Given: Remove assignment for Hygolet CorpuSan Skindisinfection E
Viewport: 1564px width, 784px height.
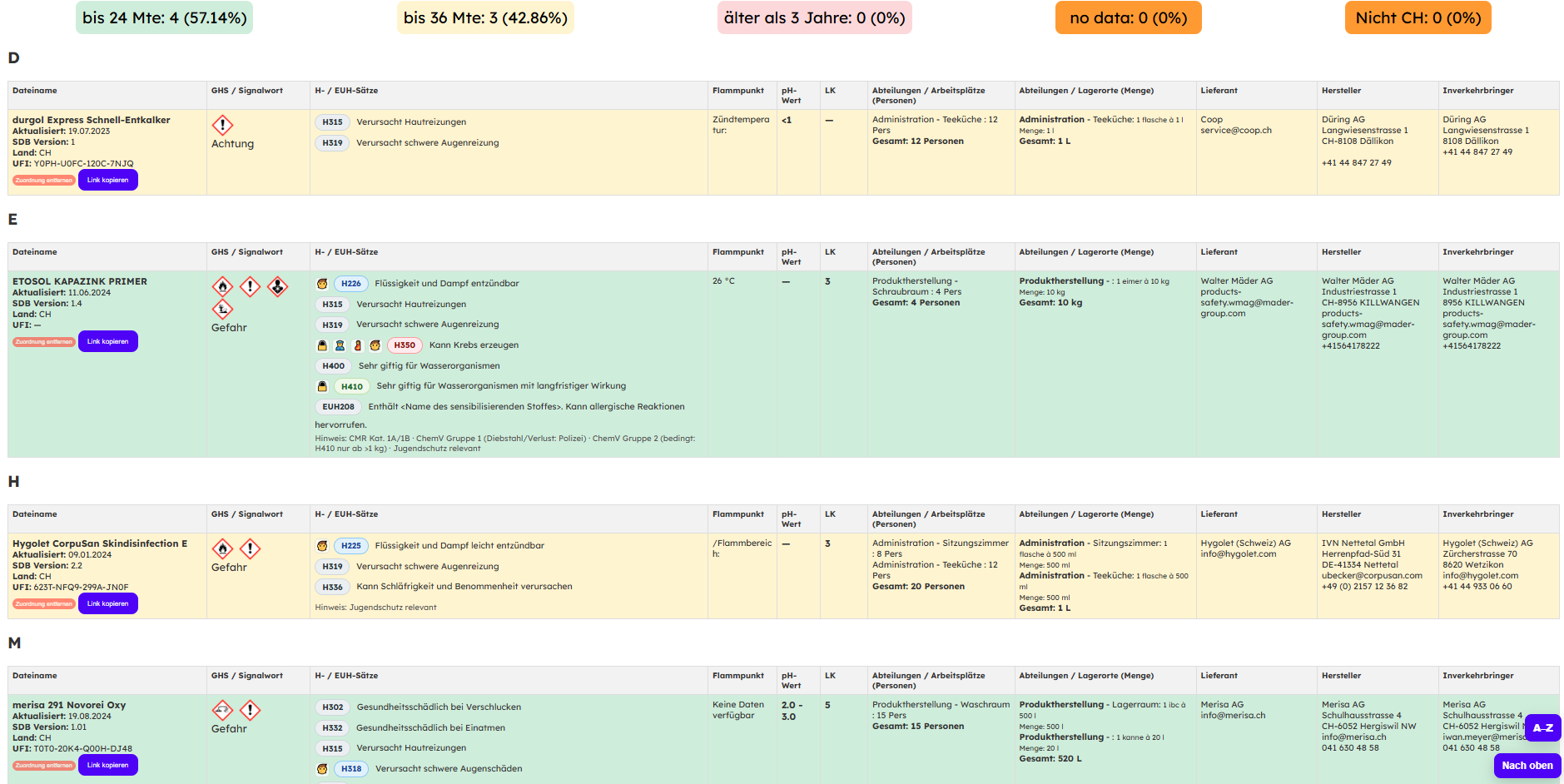Looking at the screenshot, I should (x=43, y=604).
